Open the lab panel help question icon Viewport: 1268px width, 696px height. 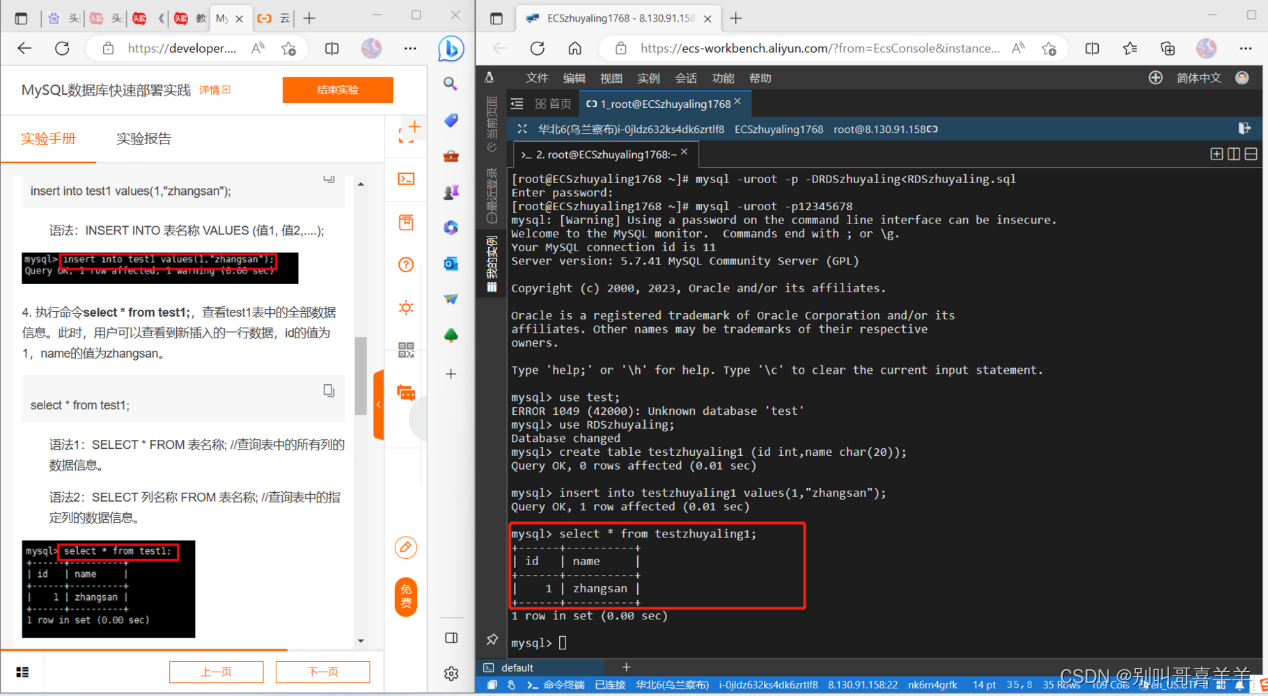[406, 264]
